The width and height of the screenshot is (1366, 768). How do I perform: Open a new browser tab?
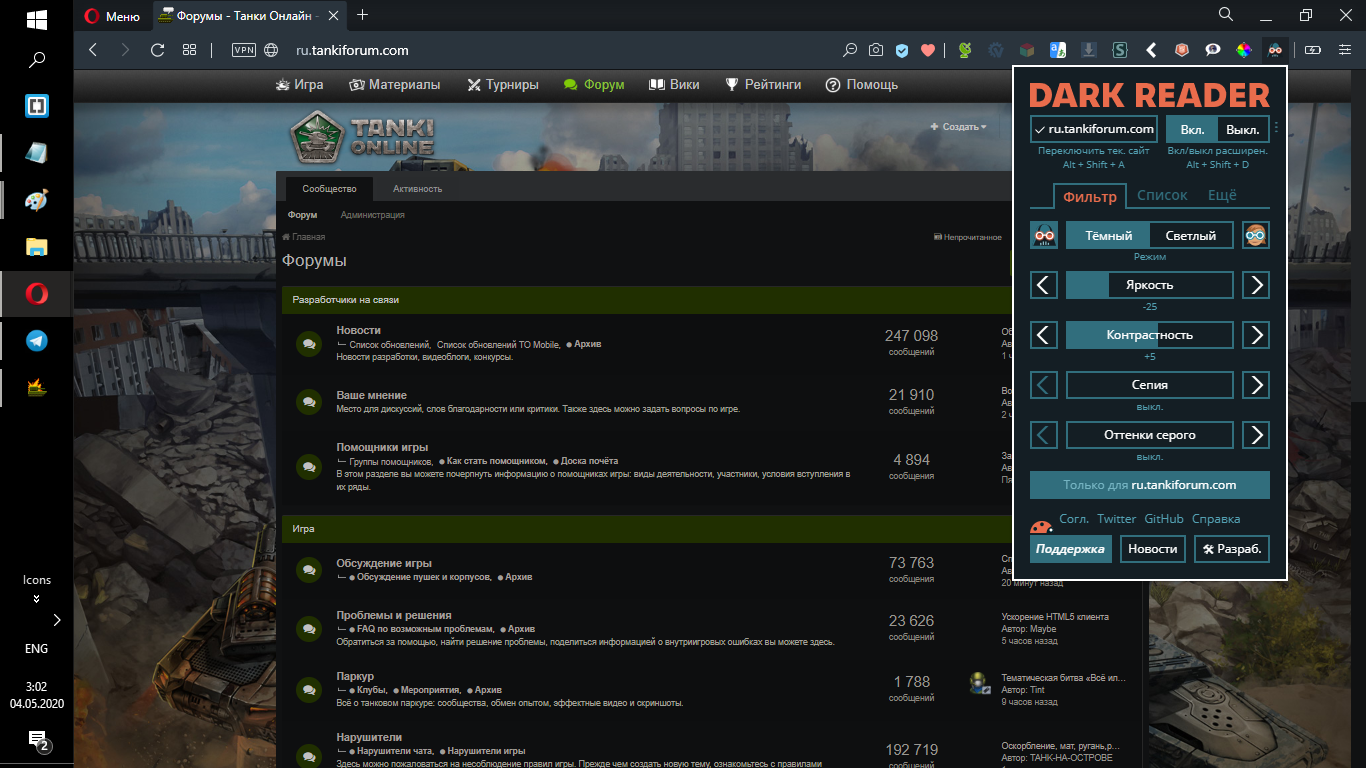[362, 15]
